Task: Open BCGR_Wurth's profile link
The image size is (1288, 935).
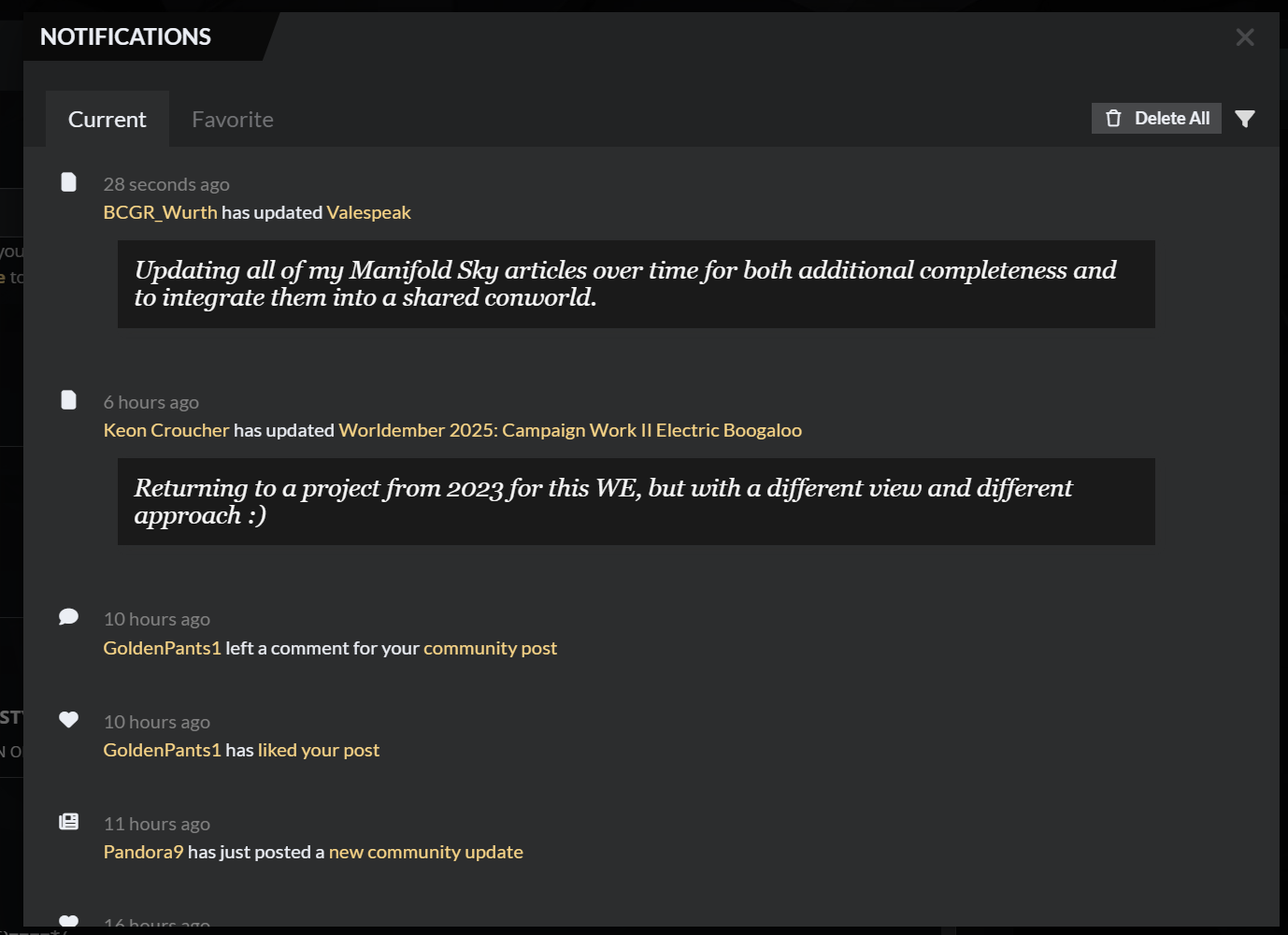Action: tap(160, 212)
